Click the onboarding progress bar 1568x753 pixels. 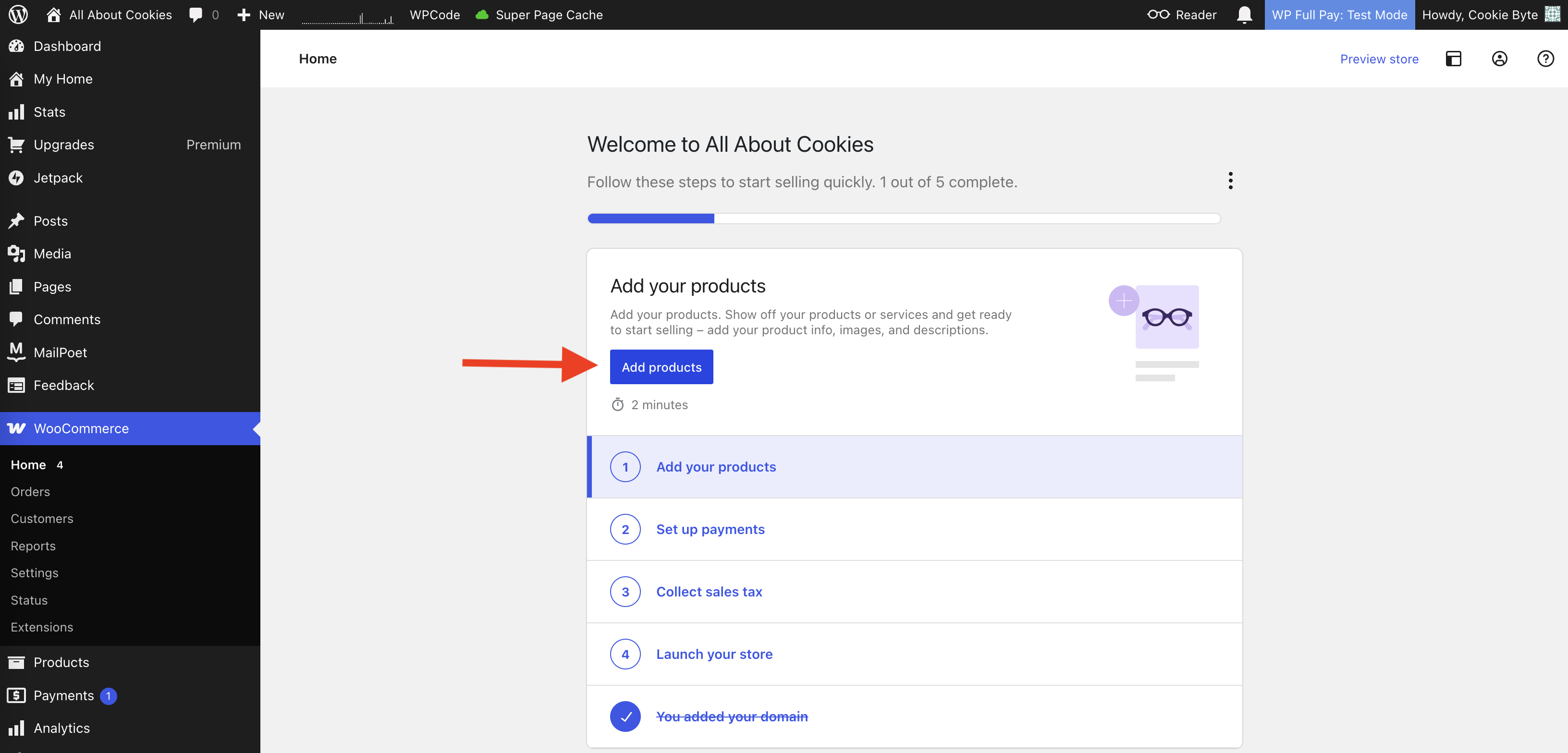point(903,219)
